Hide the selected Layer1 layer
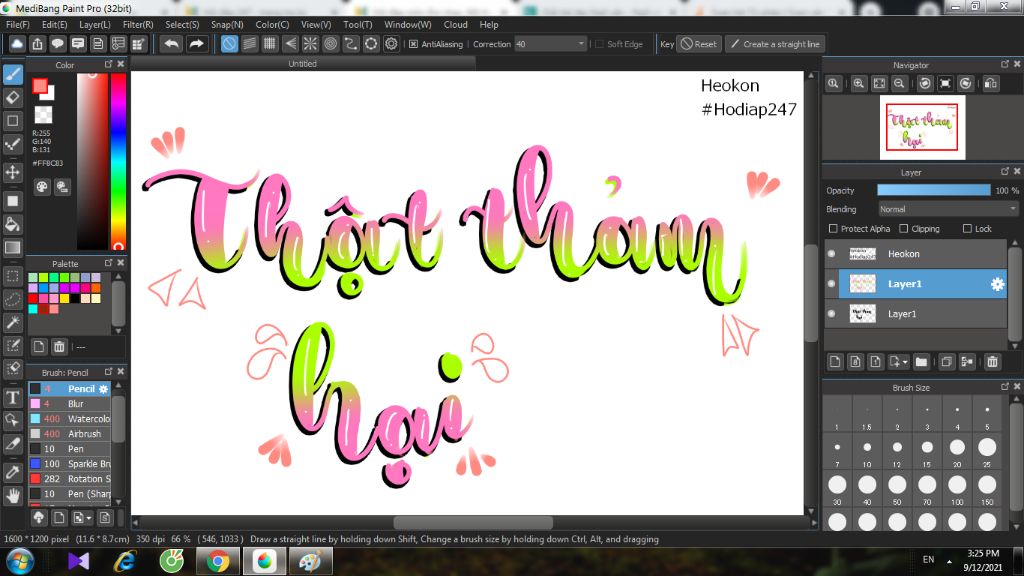This screenshot has width=1024, height=576. point(831,283)
